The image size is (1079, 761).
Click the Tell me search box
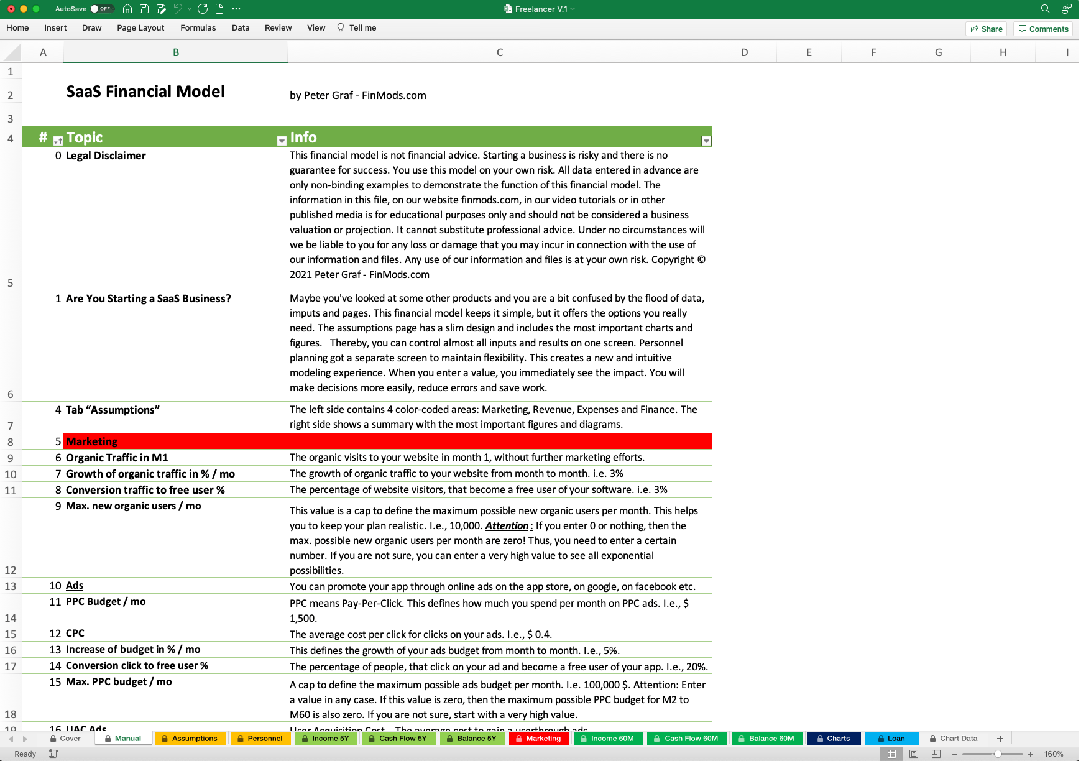(x=356, y=28)
